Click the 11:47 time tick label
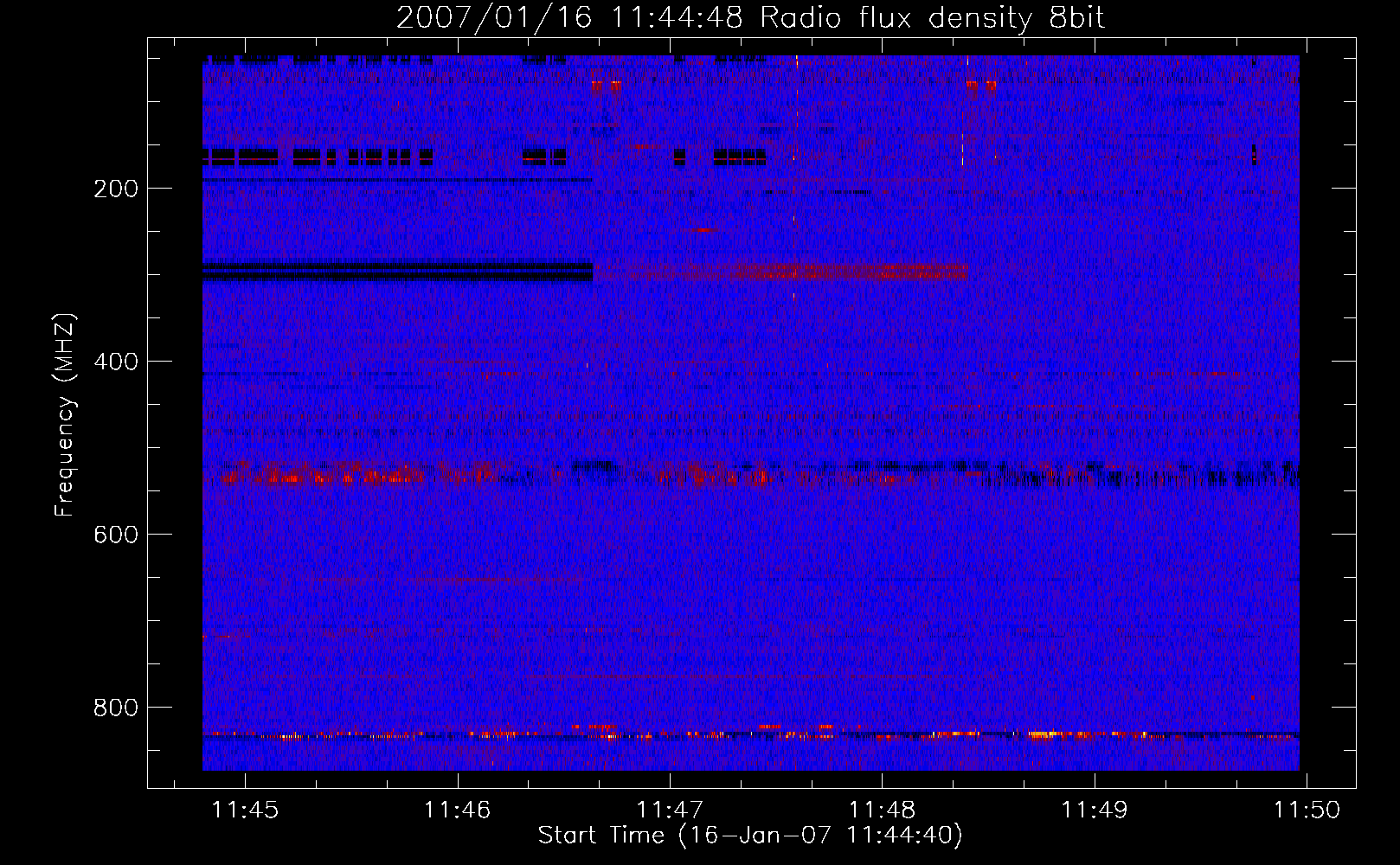This screenshot has width=1400, height=865. [670, 810]
